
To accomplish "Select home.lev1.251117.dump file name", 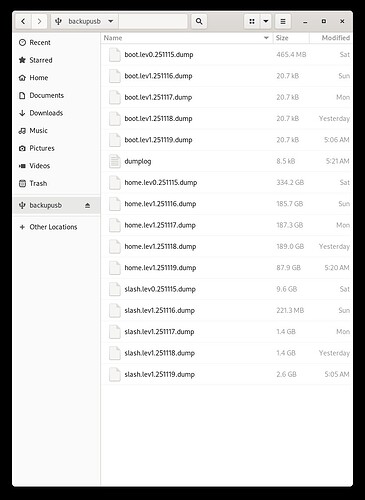I will pyautogui.click(x=160, y=225).
